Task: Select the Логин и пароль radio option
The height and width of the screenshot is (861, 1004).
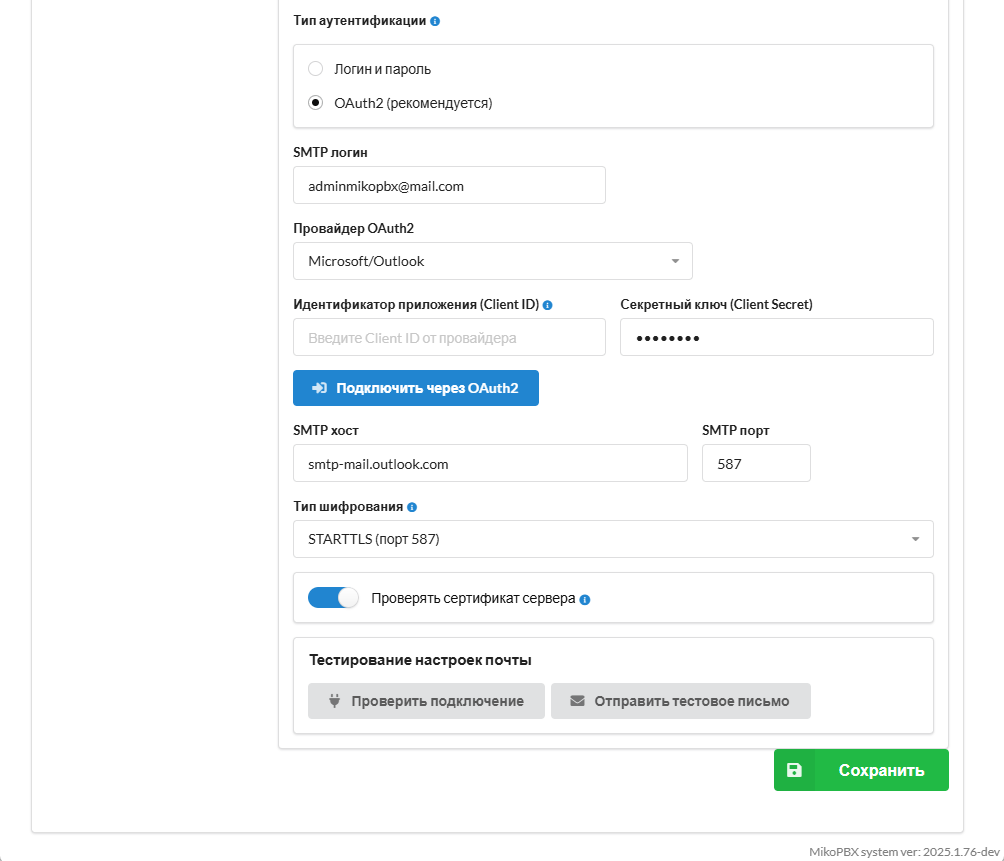Action: tap(316, 69)
